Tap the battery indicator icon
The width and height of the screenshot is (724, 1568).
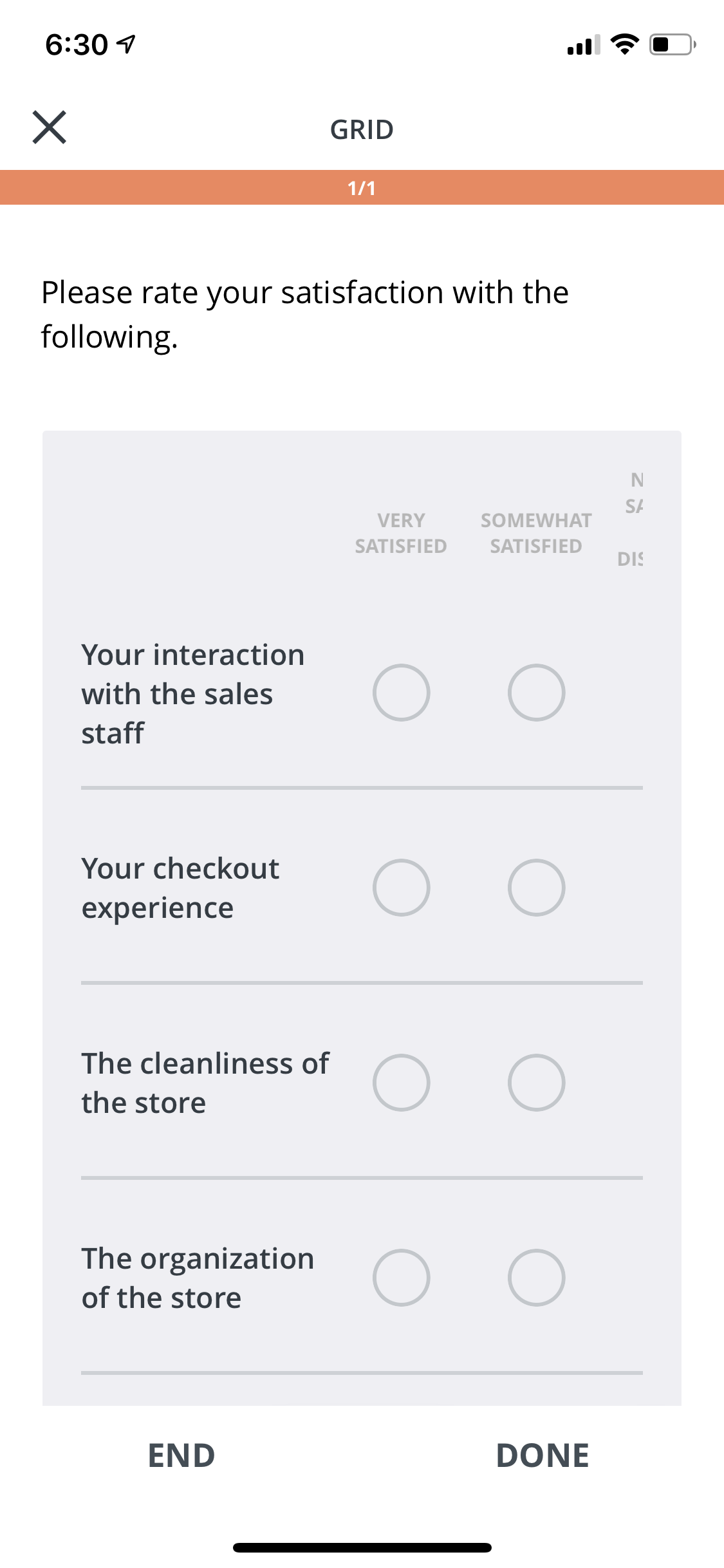coord(672,44)
